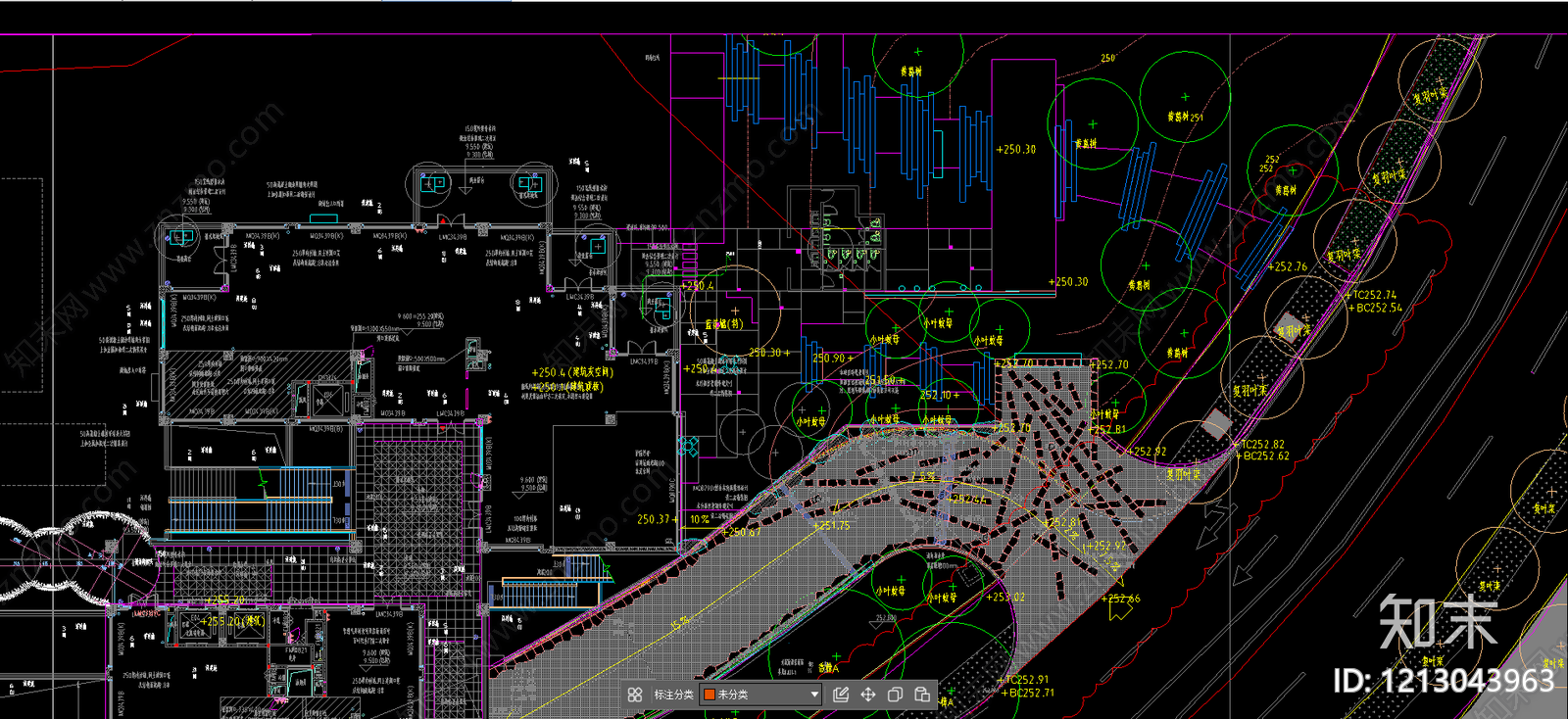Image resolution: width=1568 pixels, height=719 pixels.
Task: Select the TC252.74 elevation text
Action: click(1375, 295)
